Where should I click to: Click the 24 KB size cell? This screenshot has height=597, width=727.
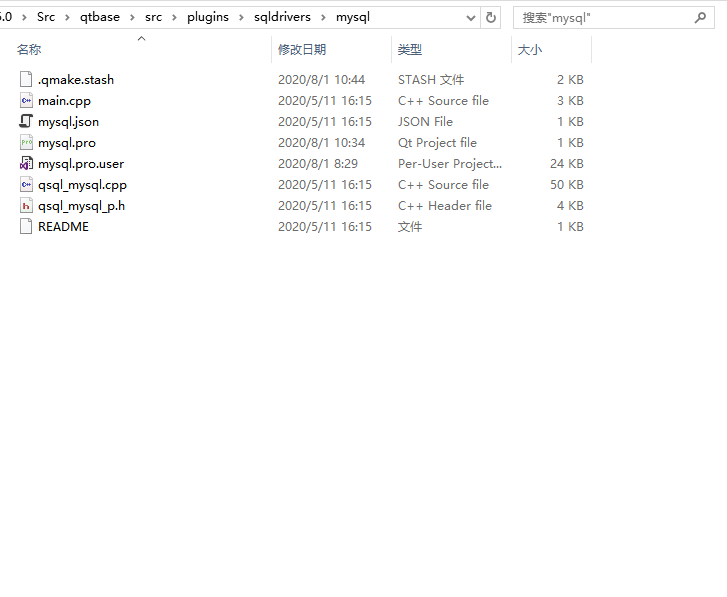(x=567, y=164)
